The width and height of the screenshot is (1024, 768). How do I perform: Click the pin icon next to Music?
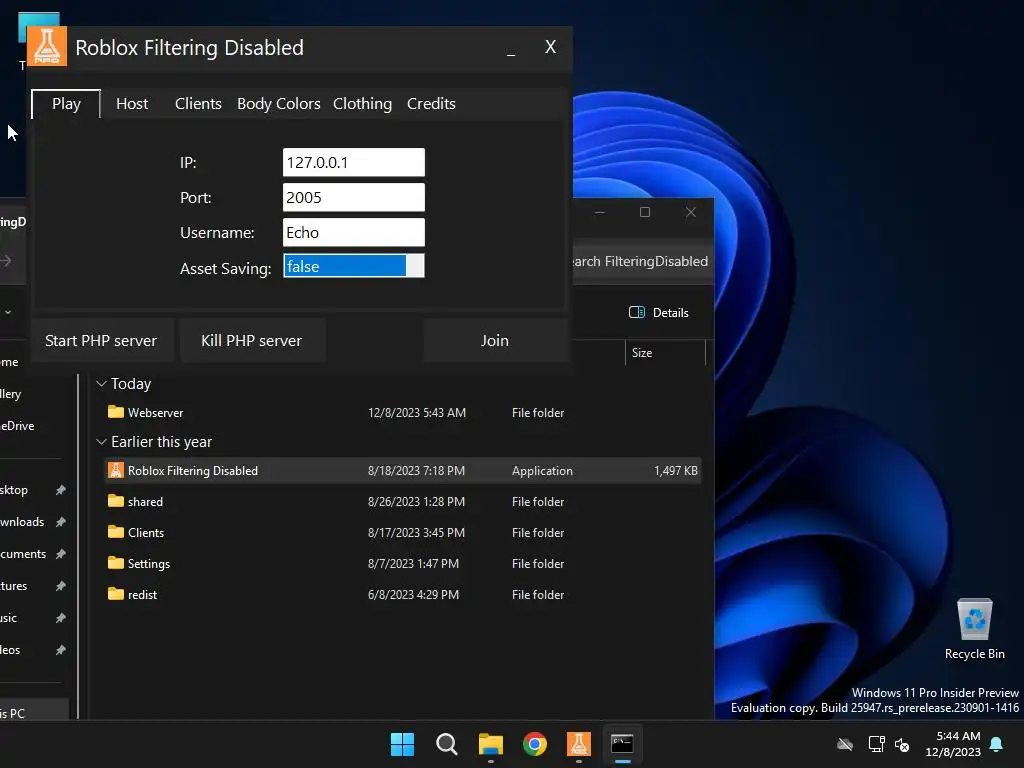point(61,618)
